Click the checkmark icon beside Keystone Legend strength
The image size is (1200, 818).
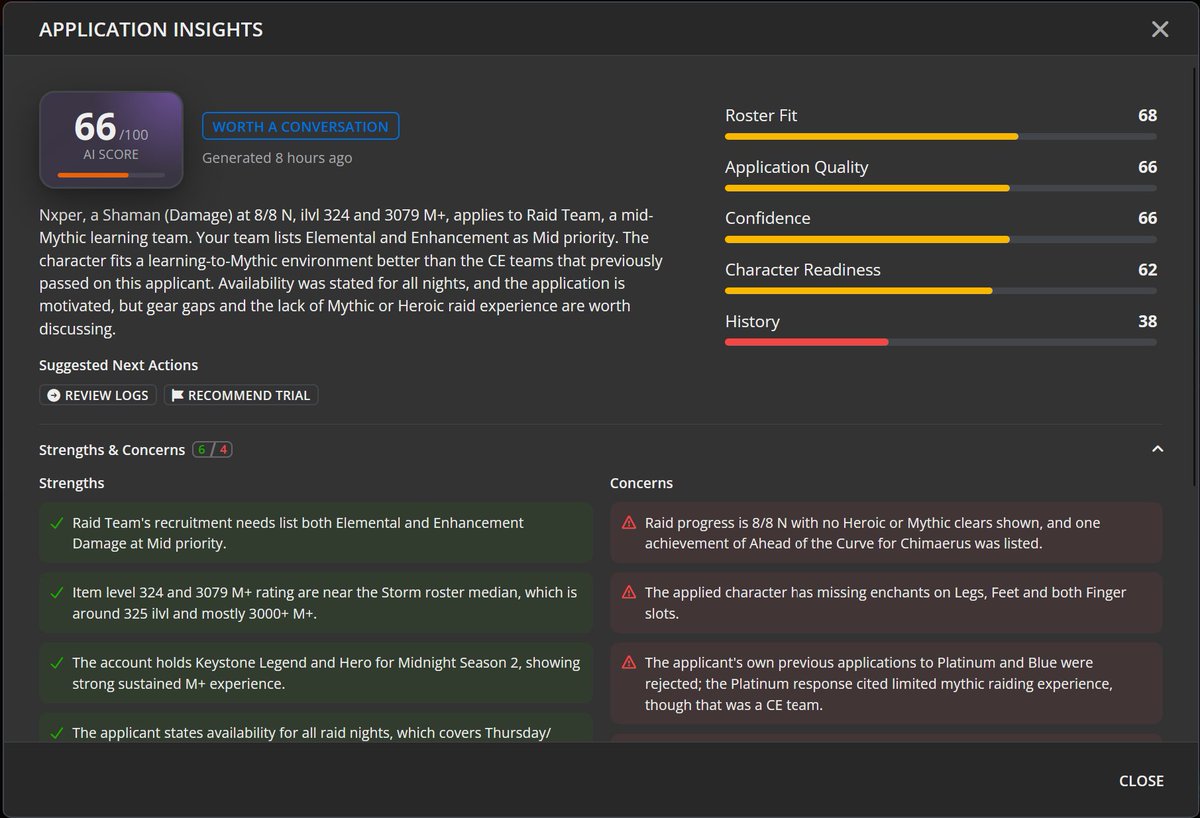pyautogui.click(x=57, y=663)
